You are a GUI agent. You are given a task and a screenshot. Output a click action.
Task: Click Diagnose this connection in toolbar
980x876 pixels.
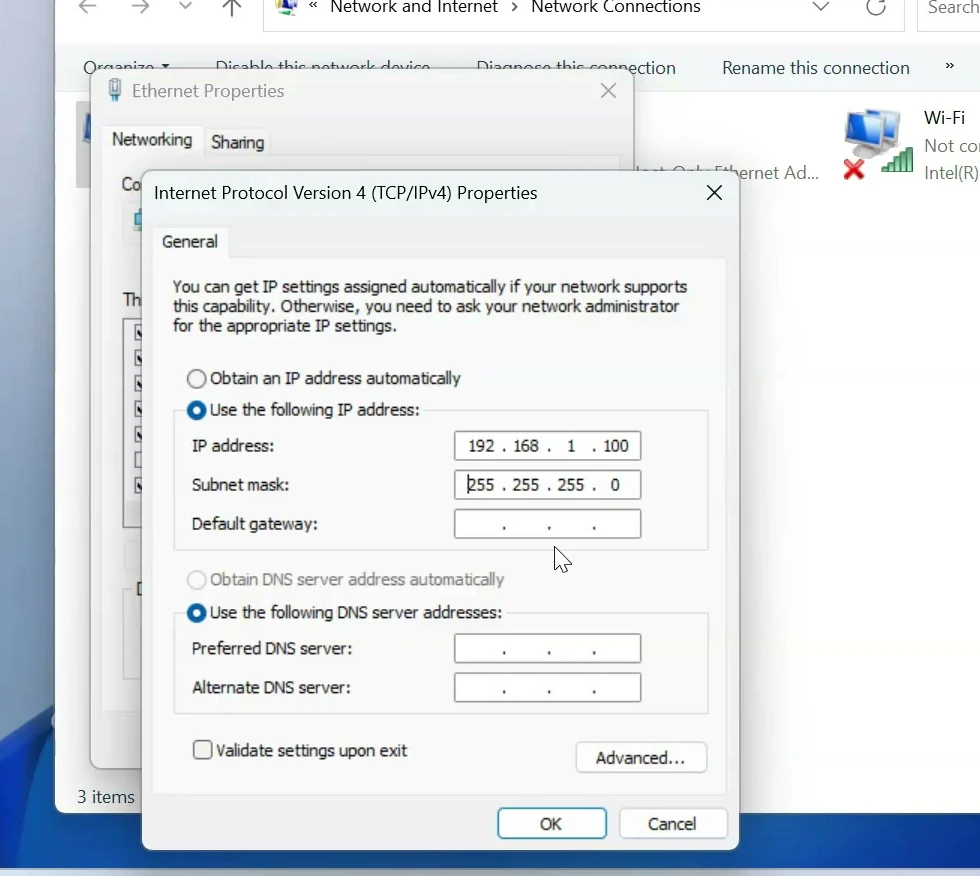[x=576, y=67]
